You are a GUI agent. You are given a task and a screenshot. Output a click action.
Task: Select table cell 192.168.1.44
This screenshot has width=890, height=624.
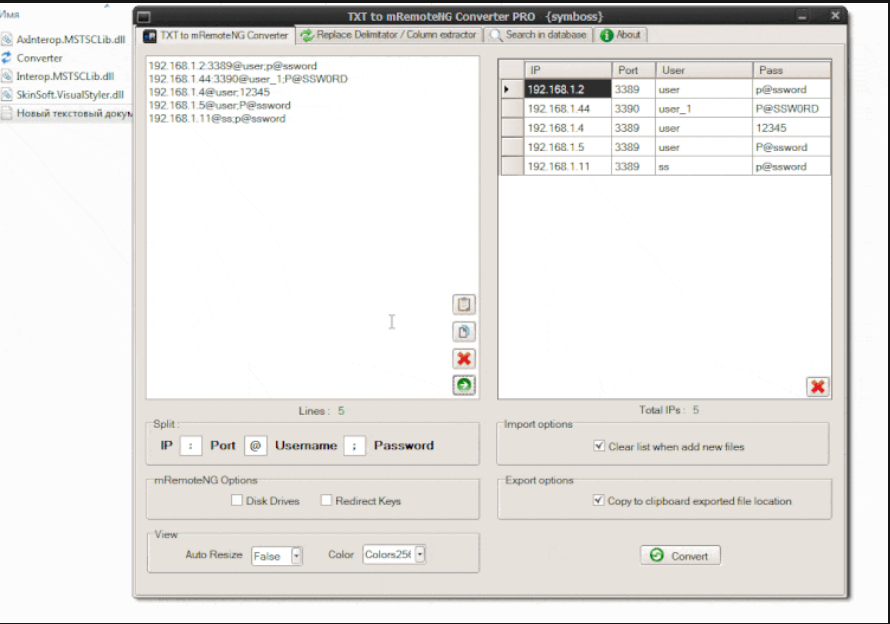pyautogui.click(x=568, y=108)
